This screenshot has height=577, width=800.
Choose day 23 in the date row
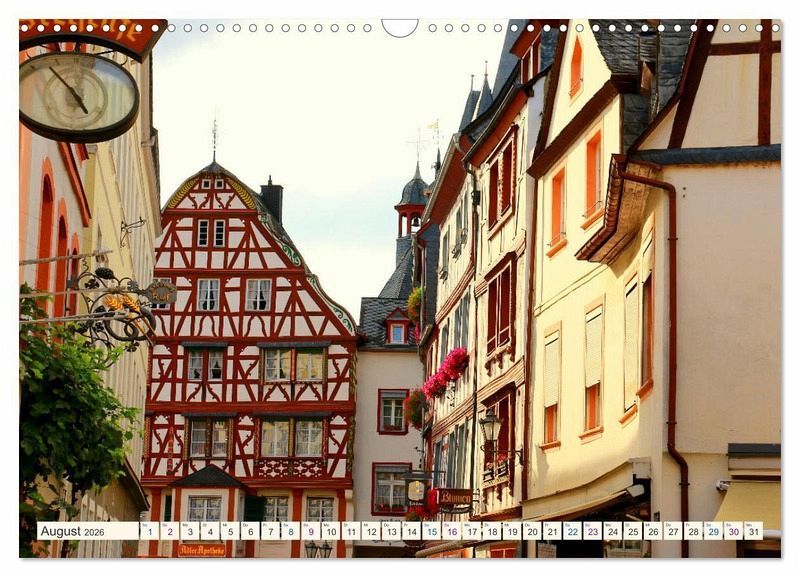(592, 531)
